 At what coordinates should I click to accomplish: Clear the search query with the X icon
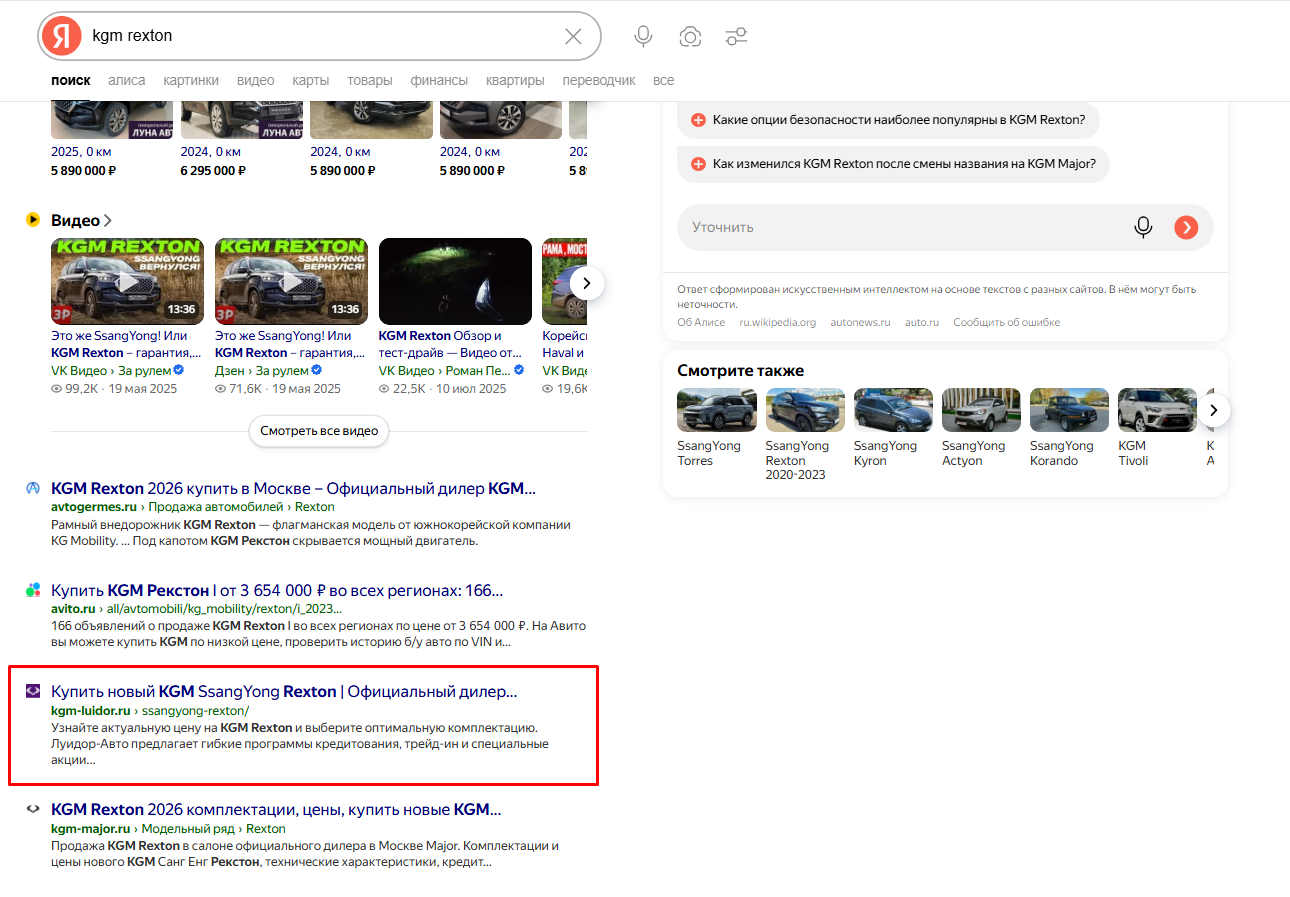tap(573, 36)
